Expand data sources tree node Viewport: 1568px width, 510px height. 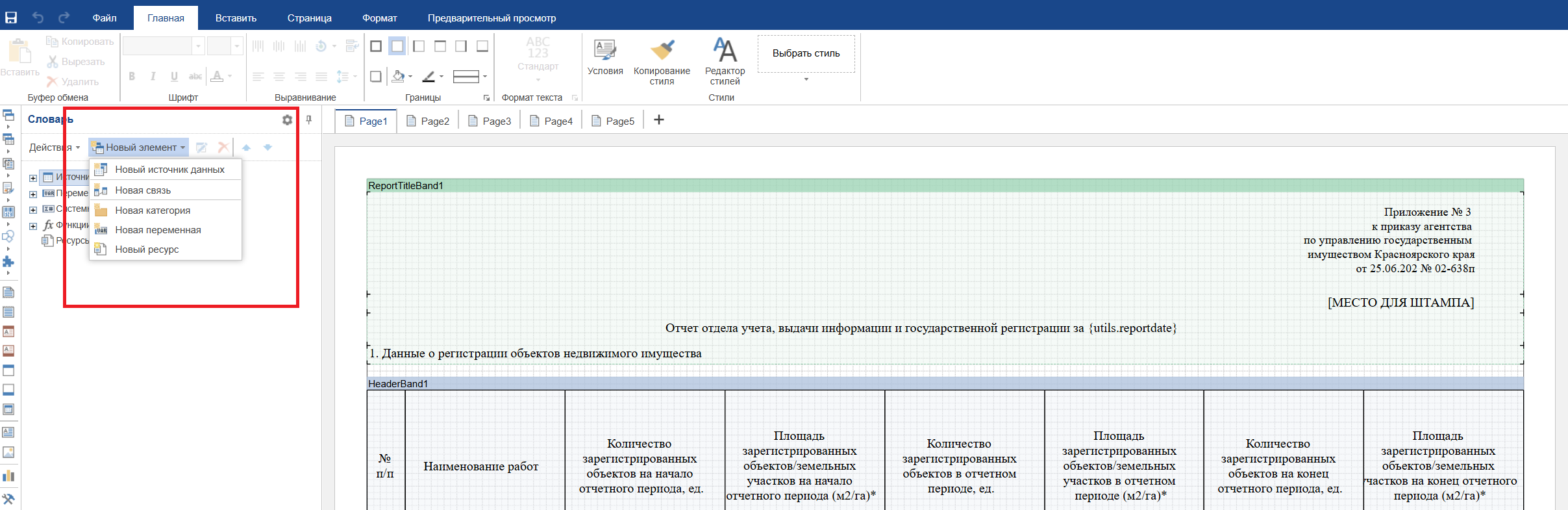click(x=33, y=178)
